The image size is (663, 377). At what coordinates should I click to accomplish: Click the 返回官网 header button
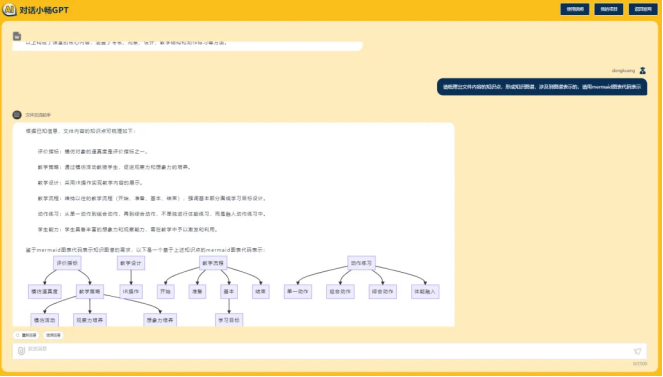(x=643, y=9)
